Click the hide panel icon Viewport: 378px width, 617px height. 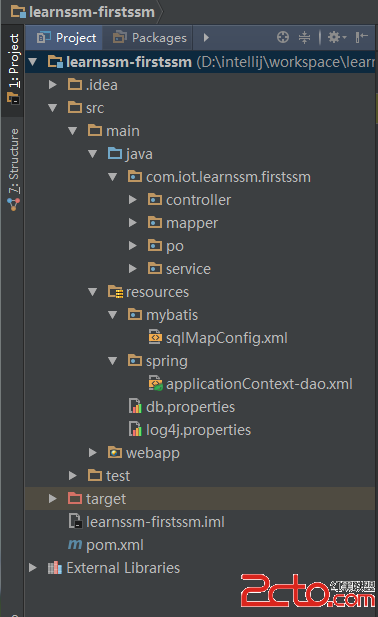pos(361,37)
